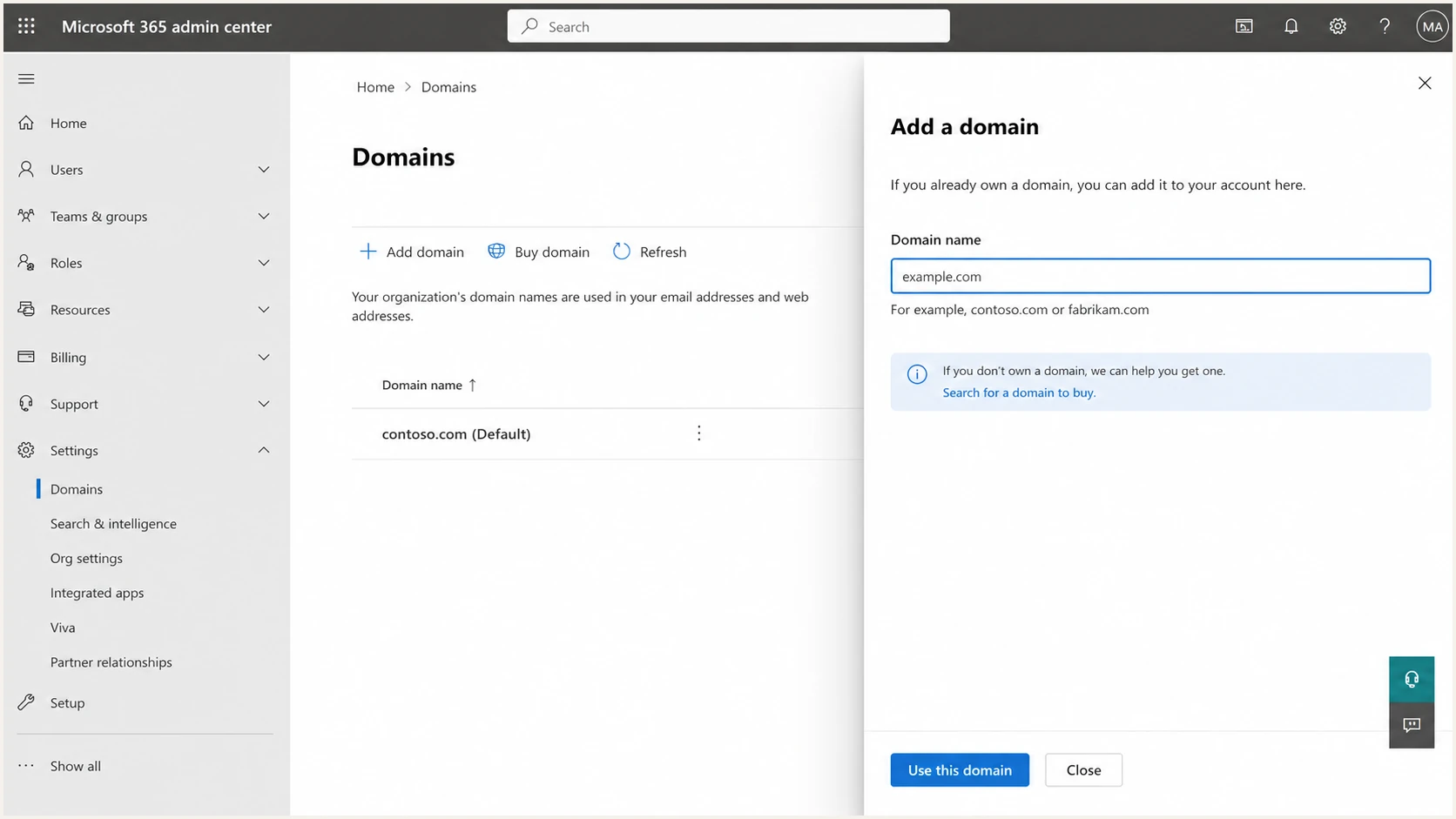Click the Buy domain label

tap(552, 252)
